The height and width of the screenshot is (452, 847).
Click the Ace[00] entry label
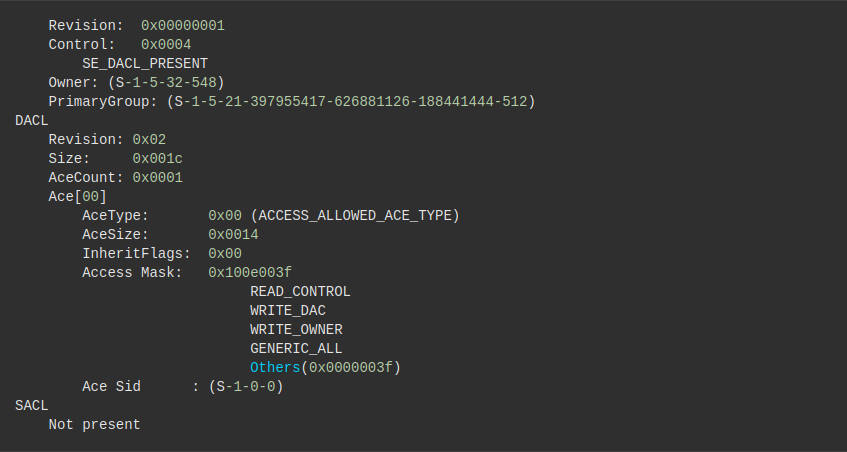77,196
